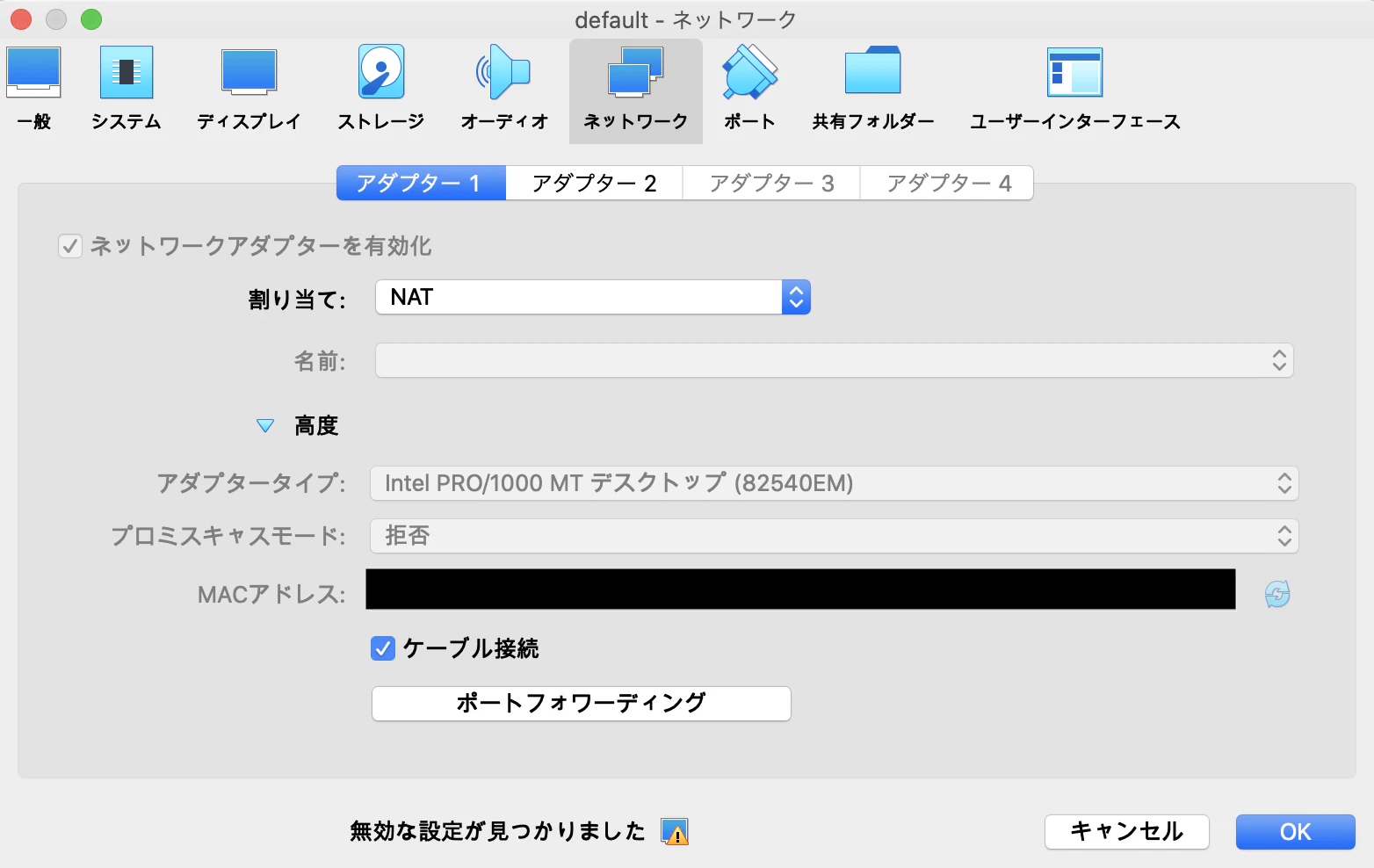Click the MACアドレス: label

271,595
